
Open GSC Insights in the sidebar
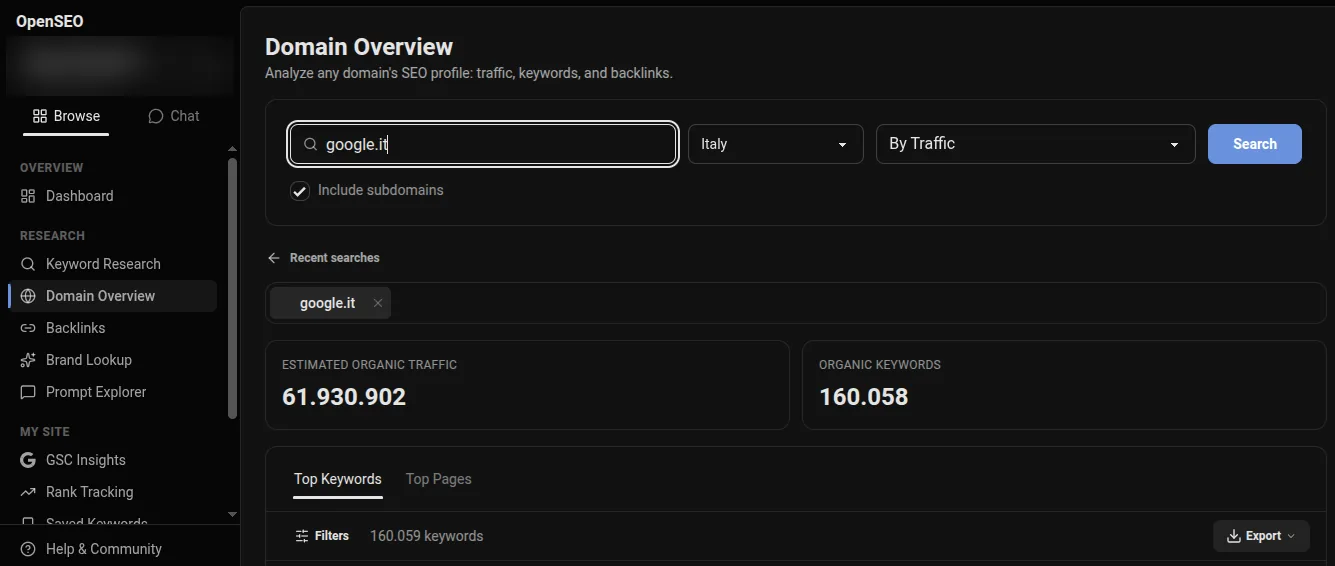click(112, 460)
